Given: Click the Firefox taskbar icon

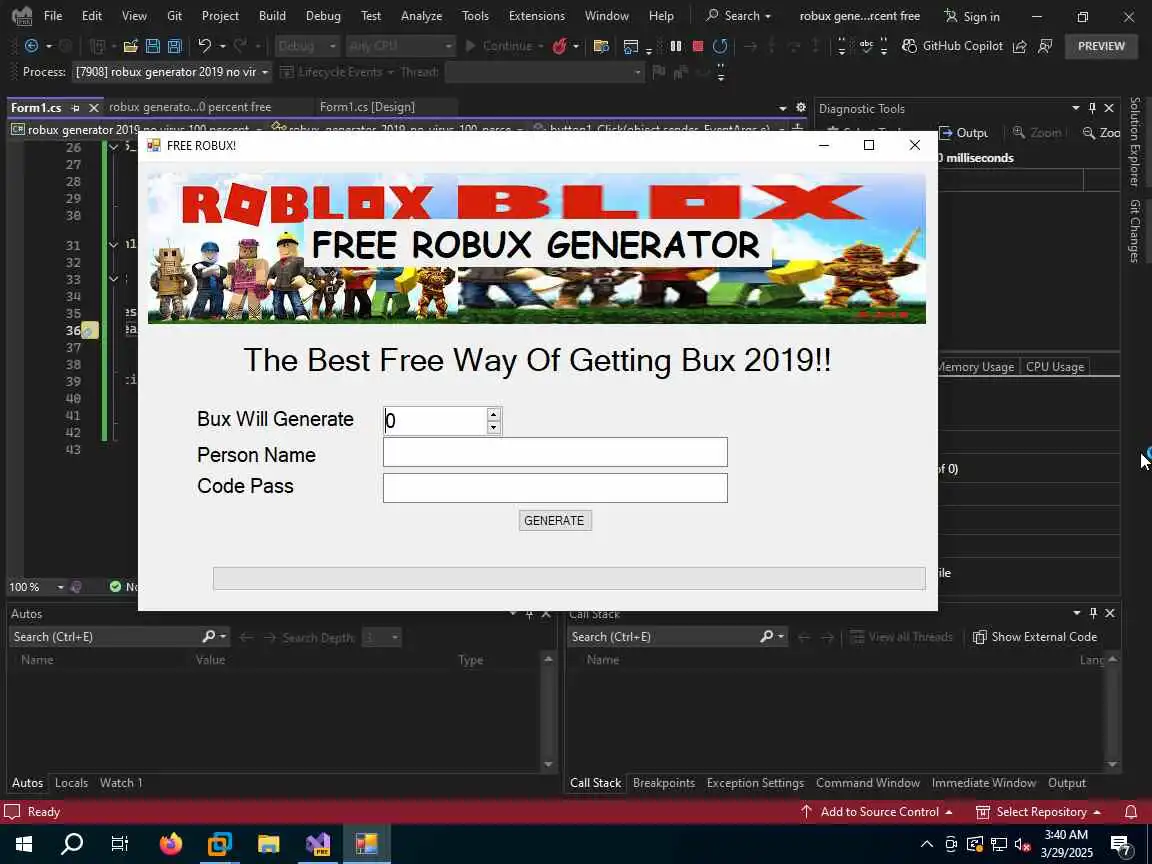Looking at the screenshot, I should coord(170,843).
